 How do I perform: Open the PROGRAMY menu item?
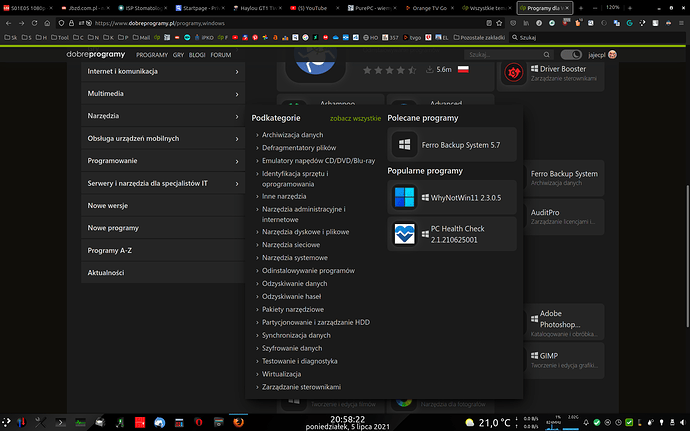click(152, 55)
